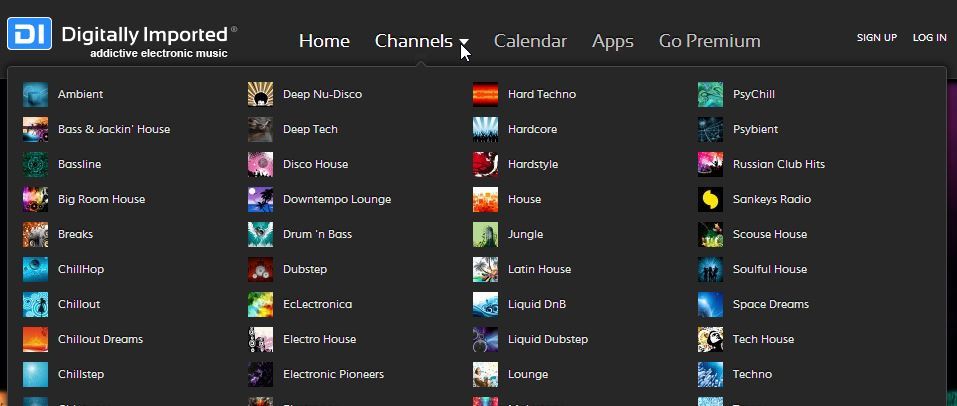Click the Downtempo Lounge palm icon
The width and height of the screenshot is (957, 406).
pos(261,200)
